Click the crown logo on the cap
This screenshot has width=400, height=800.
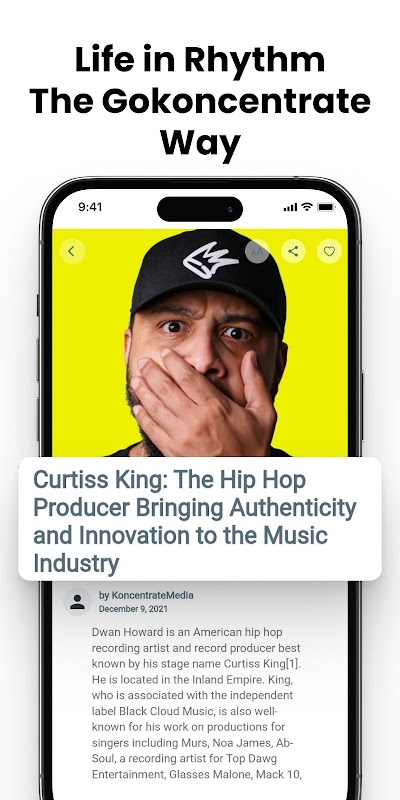tap(211, 260)
